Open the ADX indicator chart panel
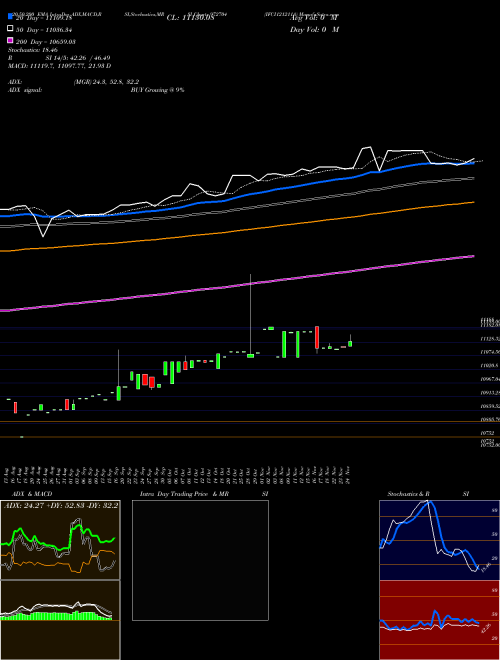 click(x=60, y=540)
